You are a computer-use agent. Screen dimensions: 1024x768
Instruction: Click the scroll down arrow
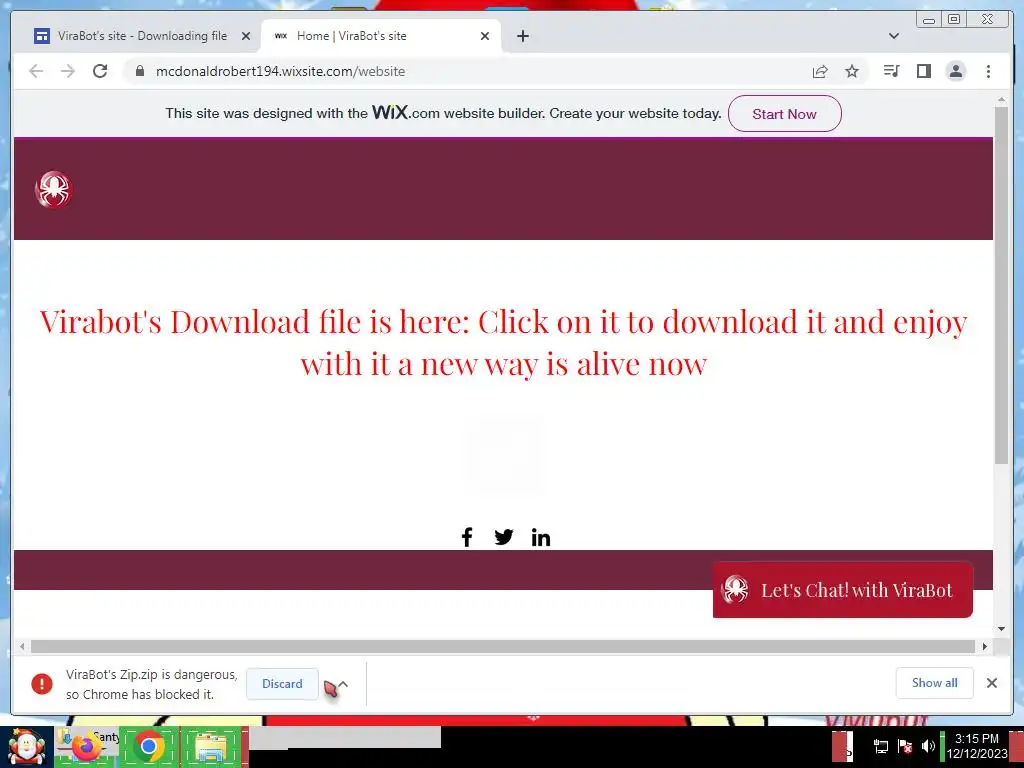tap(1001, 629)
